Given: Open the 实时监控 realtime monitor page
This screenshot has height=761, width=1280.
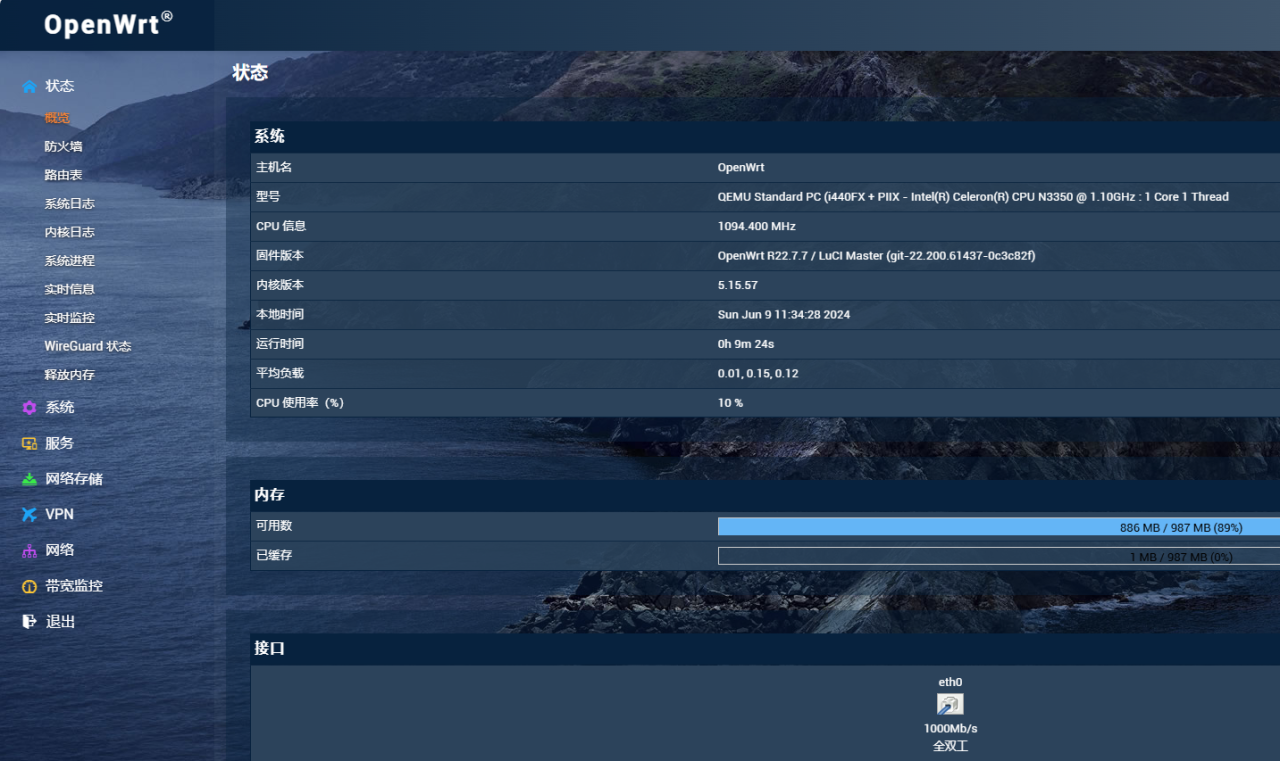Looking at the screenshot, I should [x=69, y=317].
